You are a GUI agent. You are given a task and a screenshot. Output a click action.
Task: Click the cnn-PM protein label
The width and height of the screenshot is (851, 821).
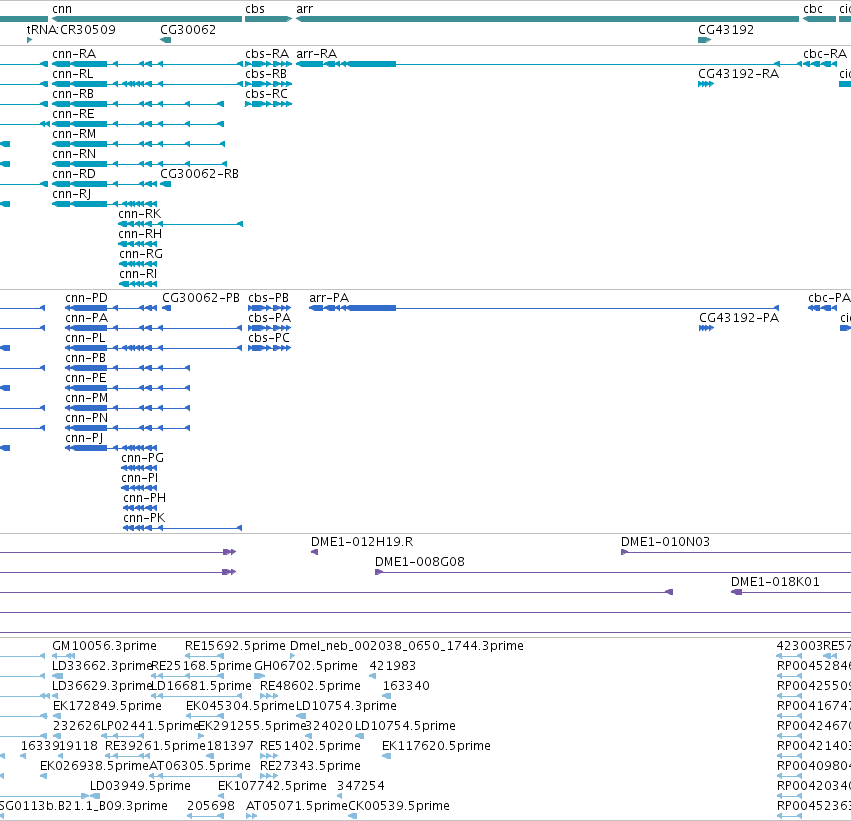[86, 399]
